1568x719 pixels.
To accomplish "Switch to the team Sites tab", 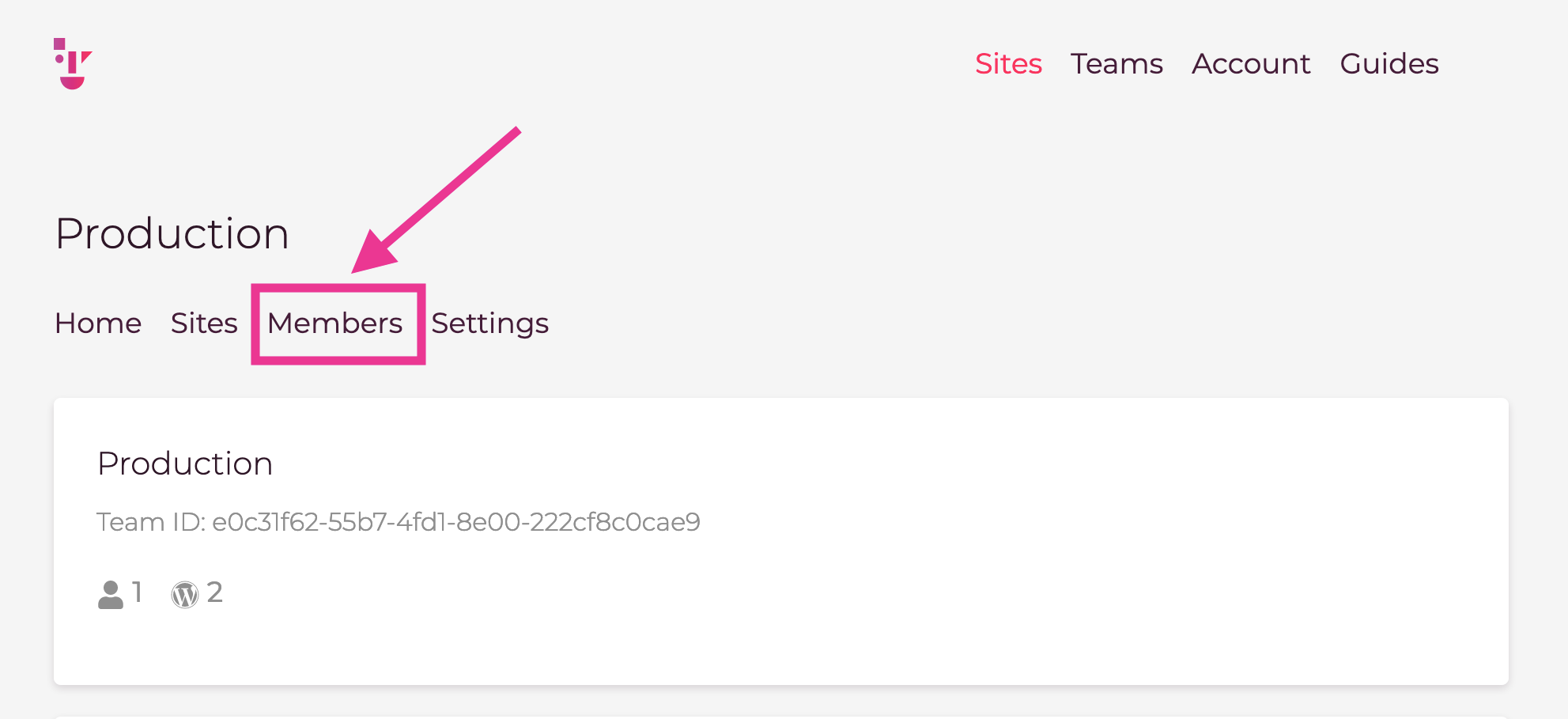I will (204, 324).
